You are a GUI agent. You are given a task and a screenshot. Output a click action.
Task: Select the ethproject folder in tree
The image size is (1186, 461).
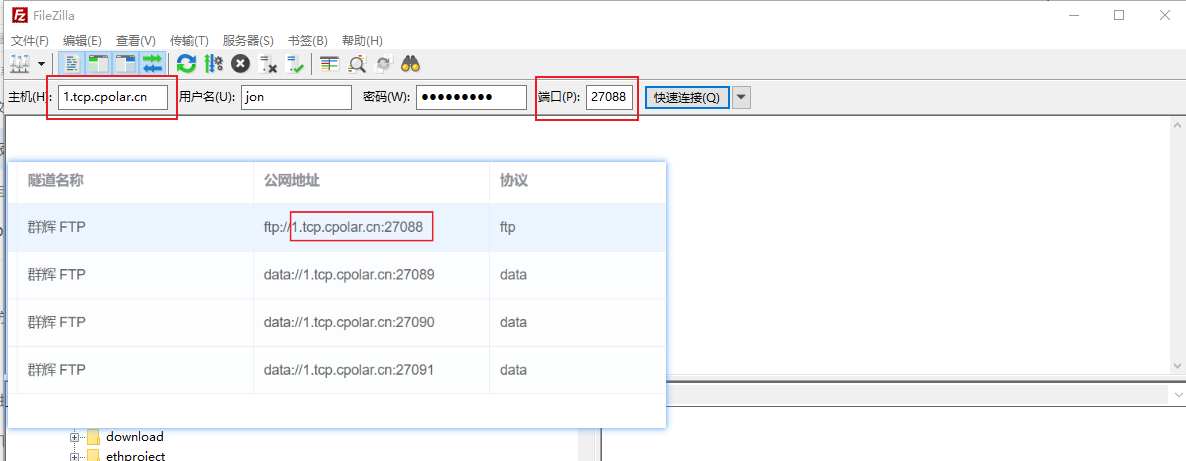135,456
